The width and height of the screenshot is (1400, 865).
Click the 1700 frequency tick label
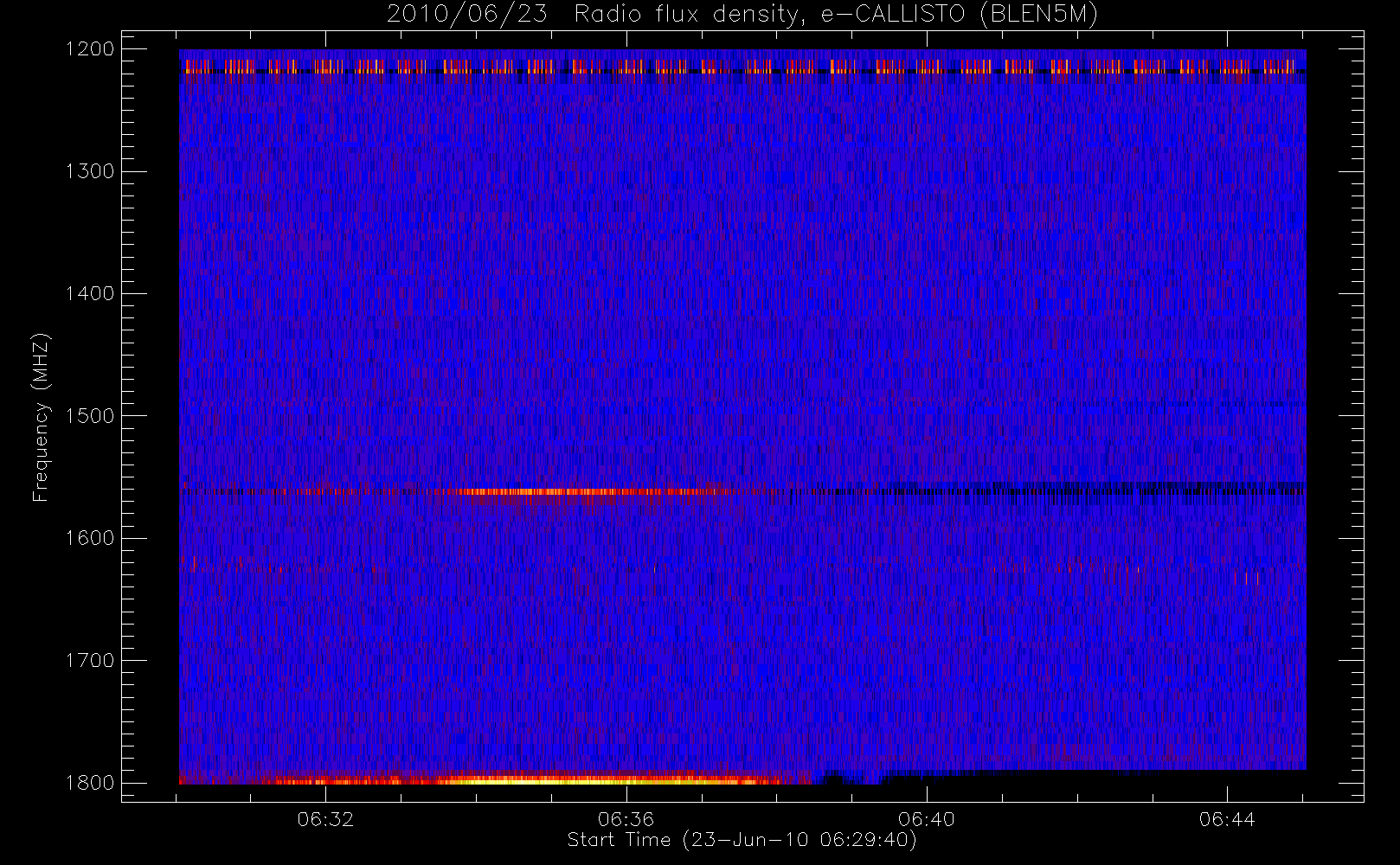tap(90, 661)
